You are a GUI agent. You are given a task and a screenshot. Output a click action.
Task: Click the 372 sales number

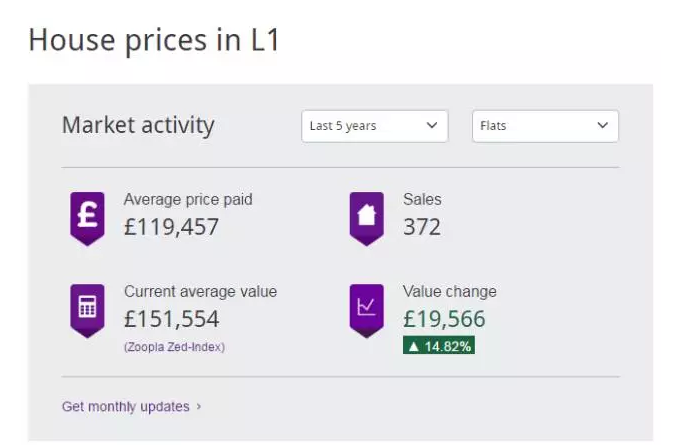[x=422, y=227]
